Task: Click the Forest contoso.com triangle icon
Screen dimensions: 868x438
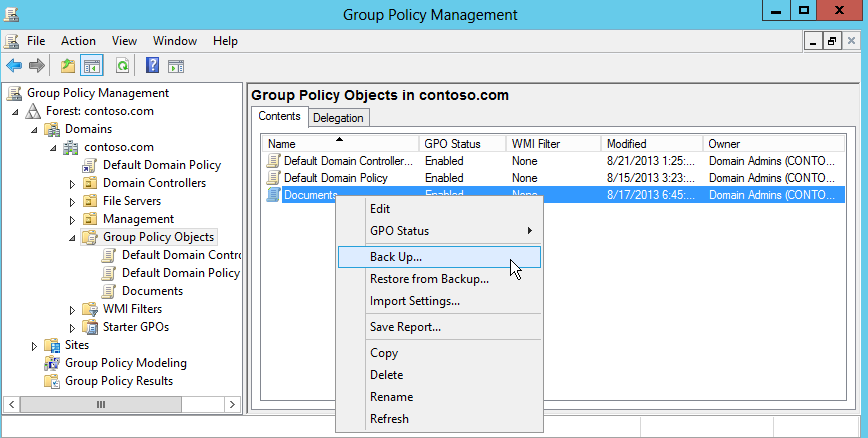Action: point(34,111)
